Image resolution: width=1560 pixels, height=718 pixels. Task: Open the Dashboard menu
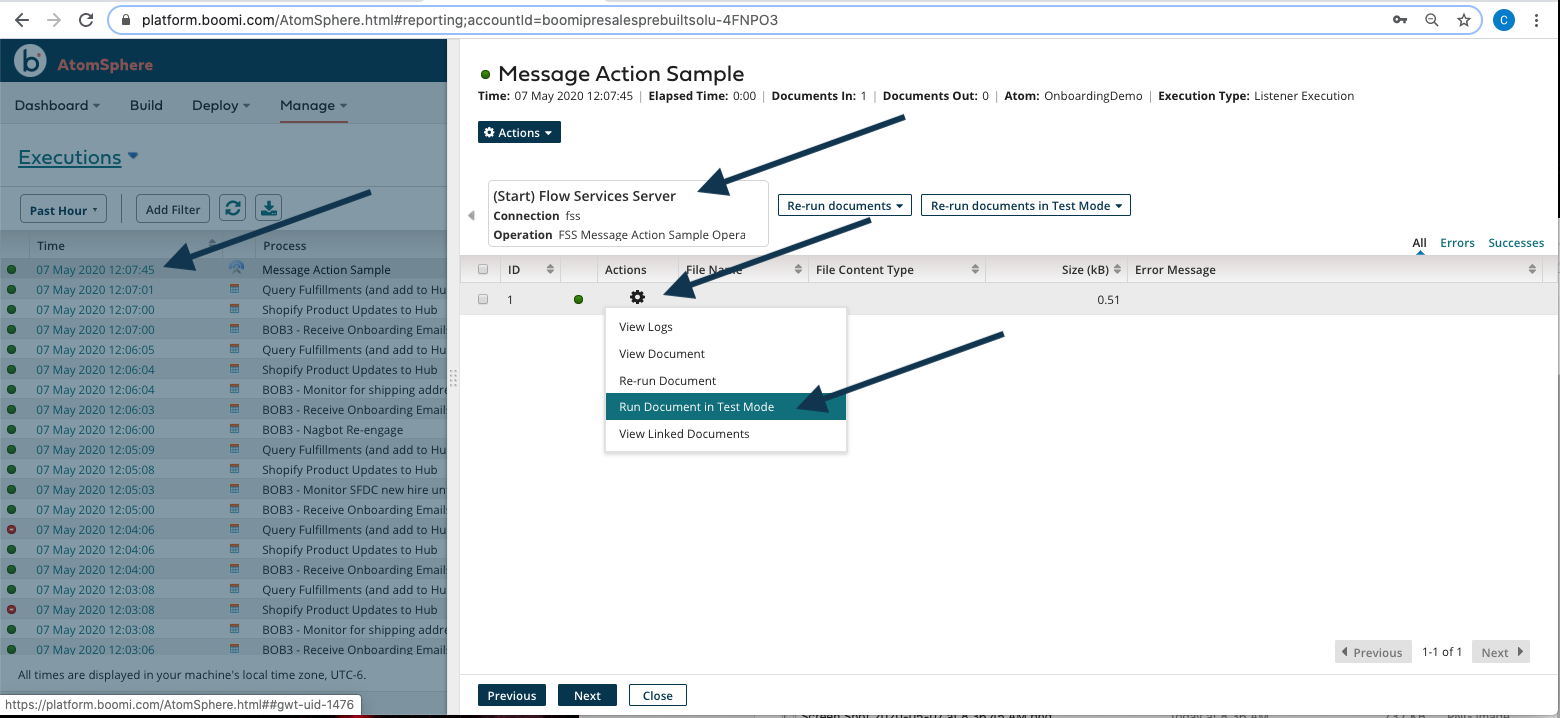tap(57, 105)
